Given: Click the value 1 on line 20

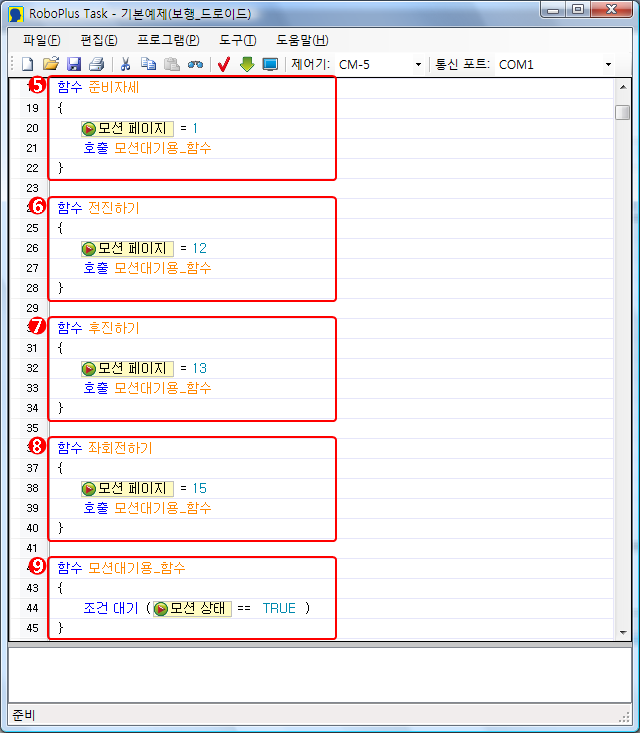Looking at the screenshot, I should [x=195, y=128].
